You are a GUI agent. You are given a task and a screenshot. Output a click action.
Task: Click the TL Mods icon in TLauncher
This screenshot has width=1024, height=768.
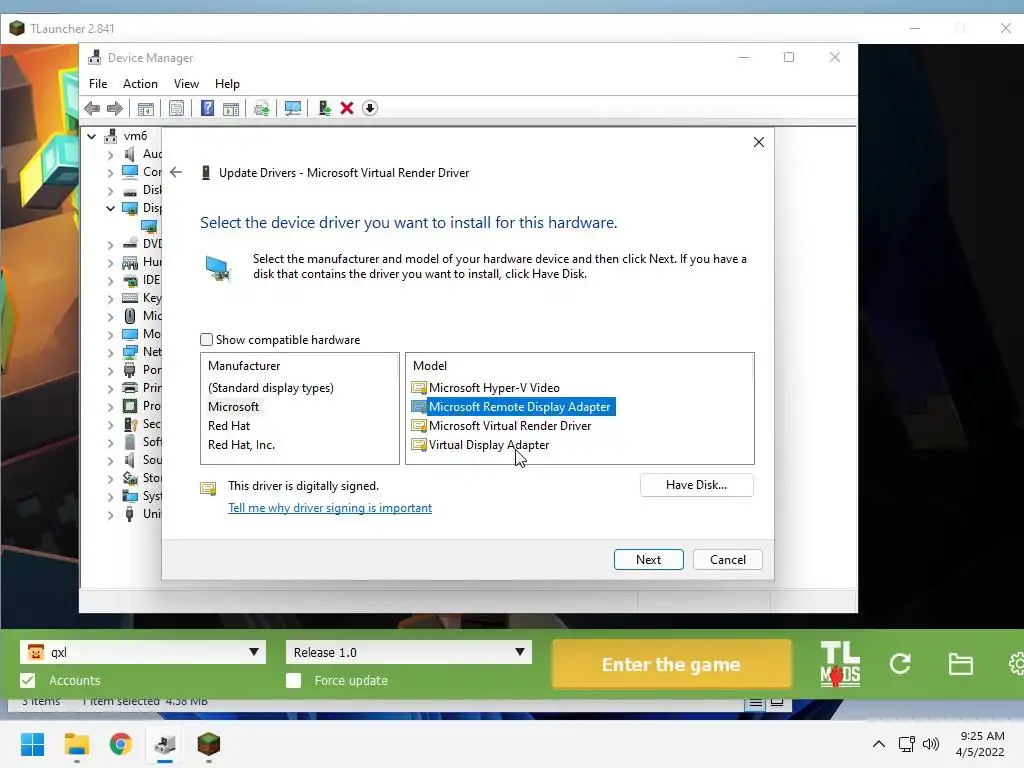[840, 664]
